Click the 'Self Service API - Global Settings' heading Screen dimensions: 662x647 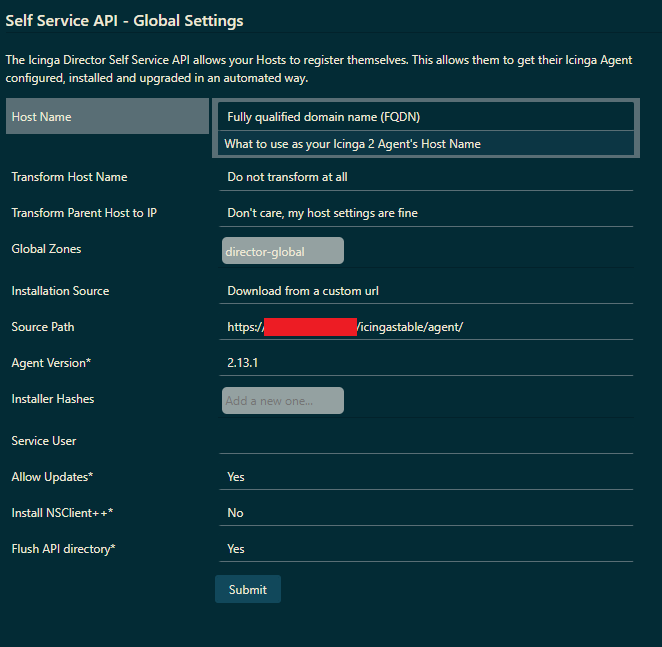click(125, 21)
